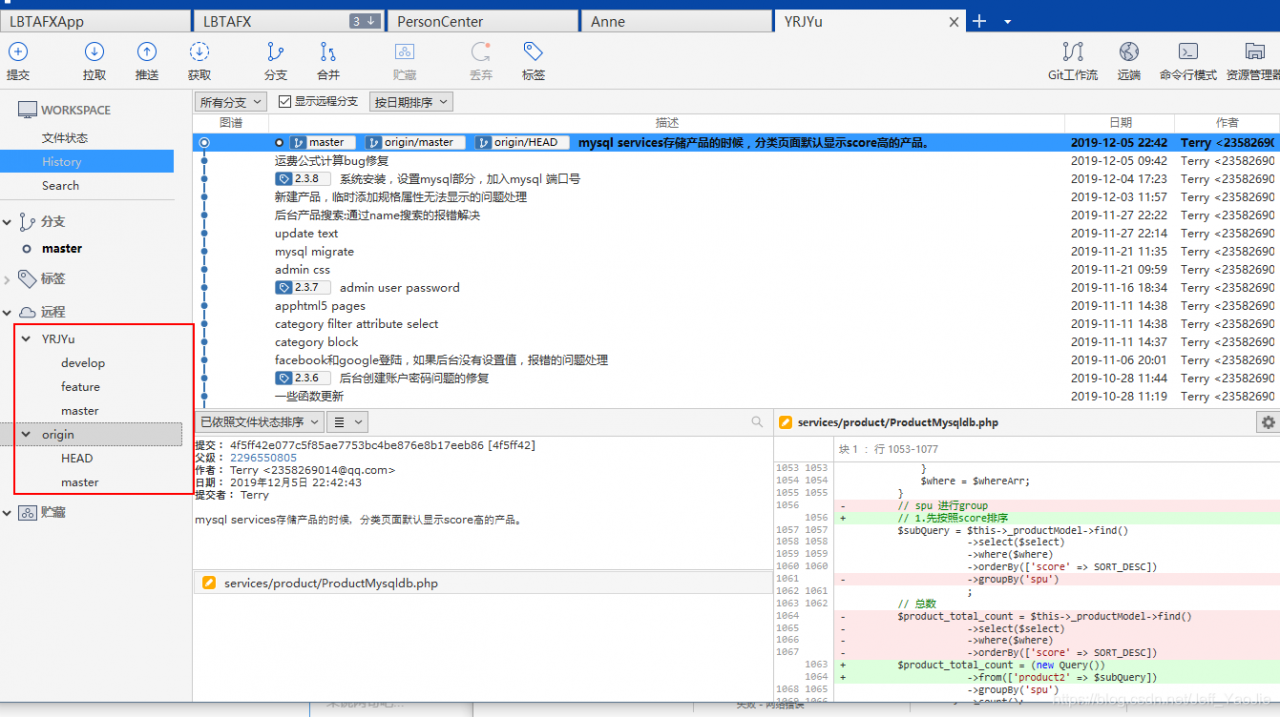Viewport: 1280px width, 717px height.
Task: Select the commit 'update text'
Action: pyautogui.click(x=306, y=234)
